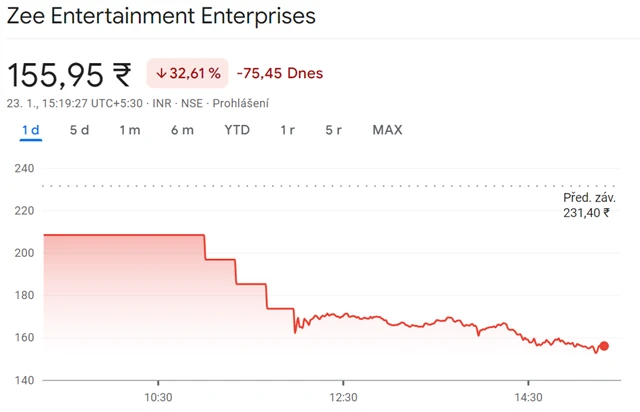
Task: Switch chart to 1 r range
Action: [288, 130]
